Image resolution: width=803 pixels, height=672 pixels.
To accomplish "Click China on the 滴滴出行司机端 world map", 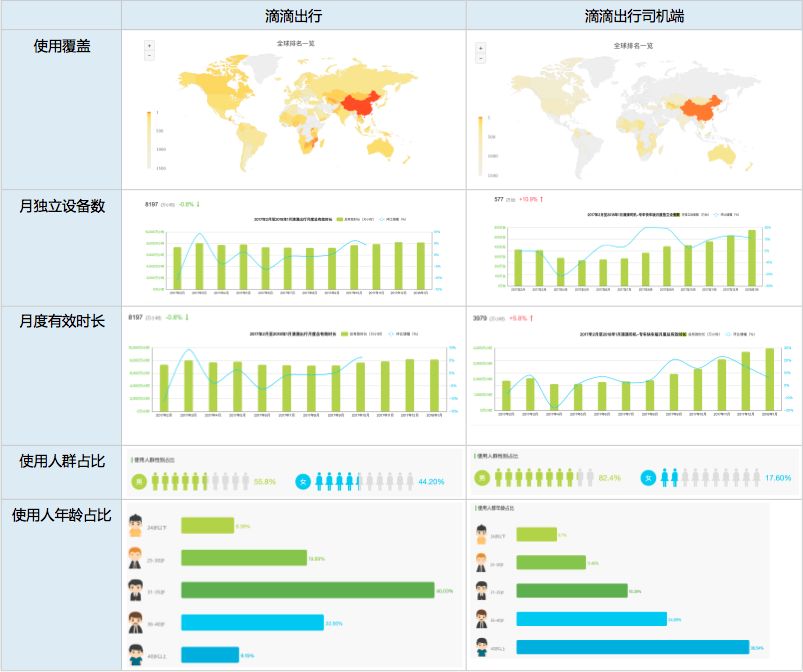I will (701, 110).
